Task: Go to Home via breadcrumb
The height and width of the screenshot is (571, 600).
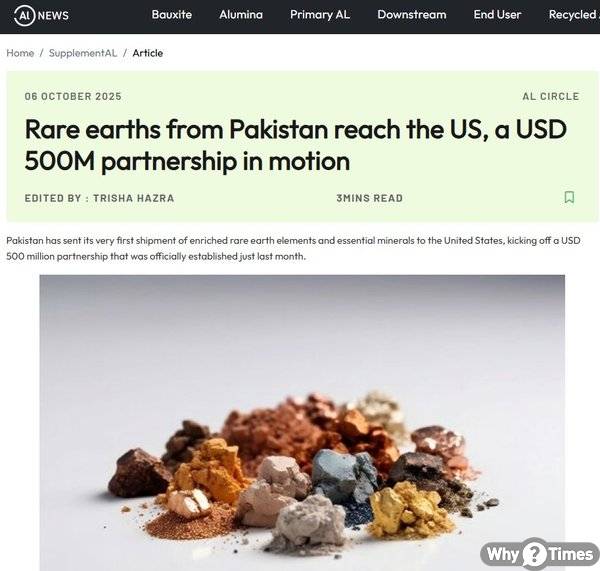Action: coord(20,53)
